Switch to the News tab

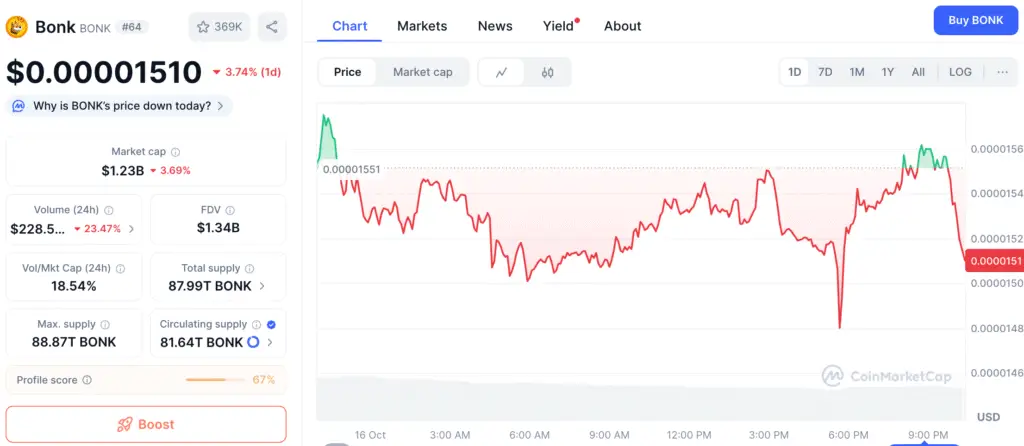495,26
